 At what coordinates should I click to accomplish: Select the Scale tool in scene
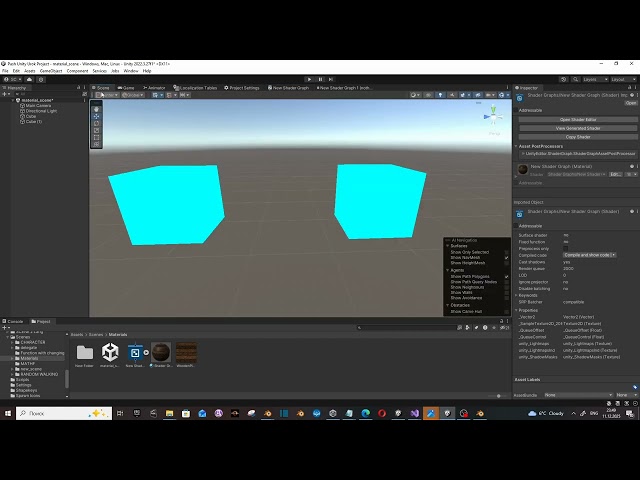click(x=96, y=130)
